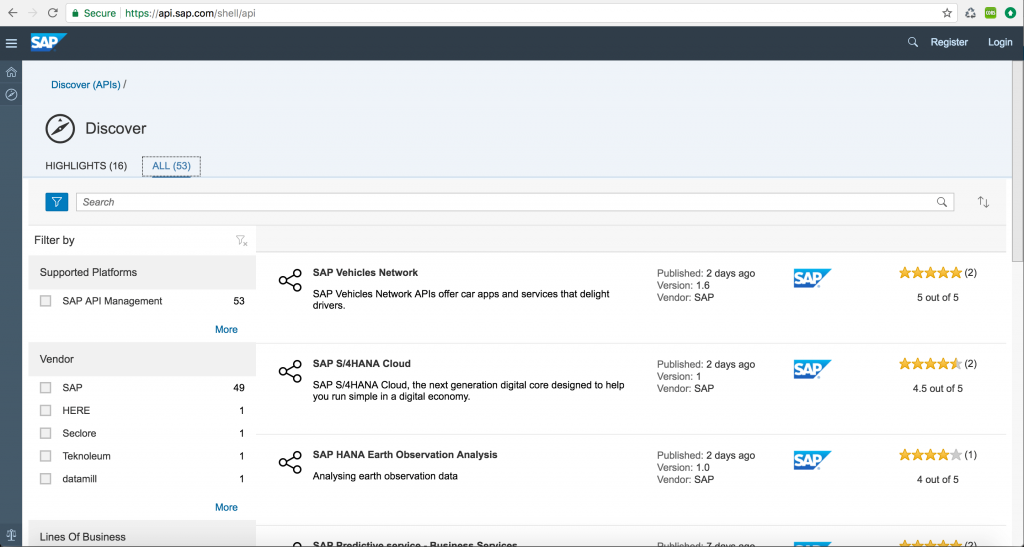Check the Teknoleum vendor checkbox
Viewport: 1024px width, 547px height.
(x=46, y=456)
